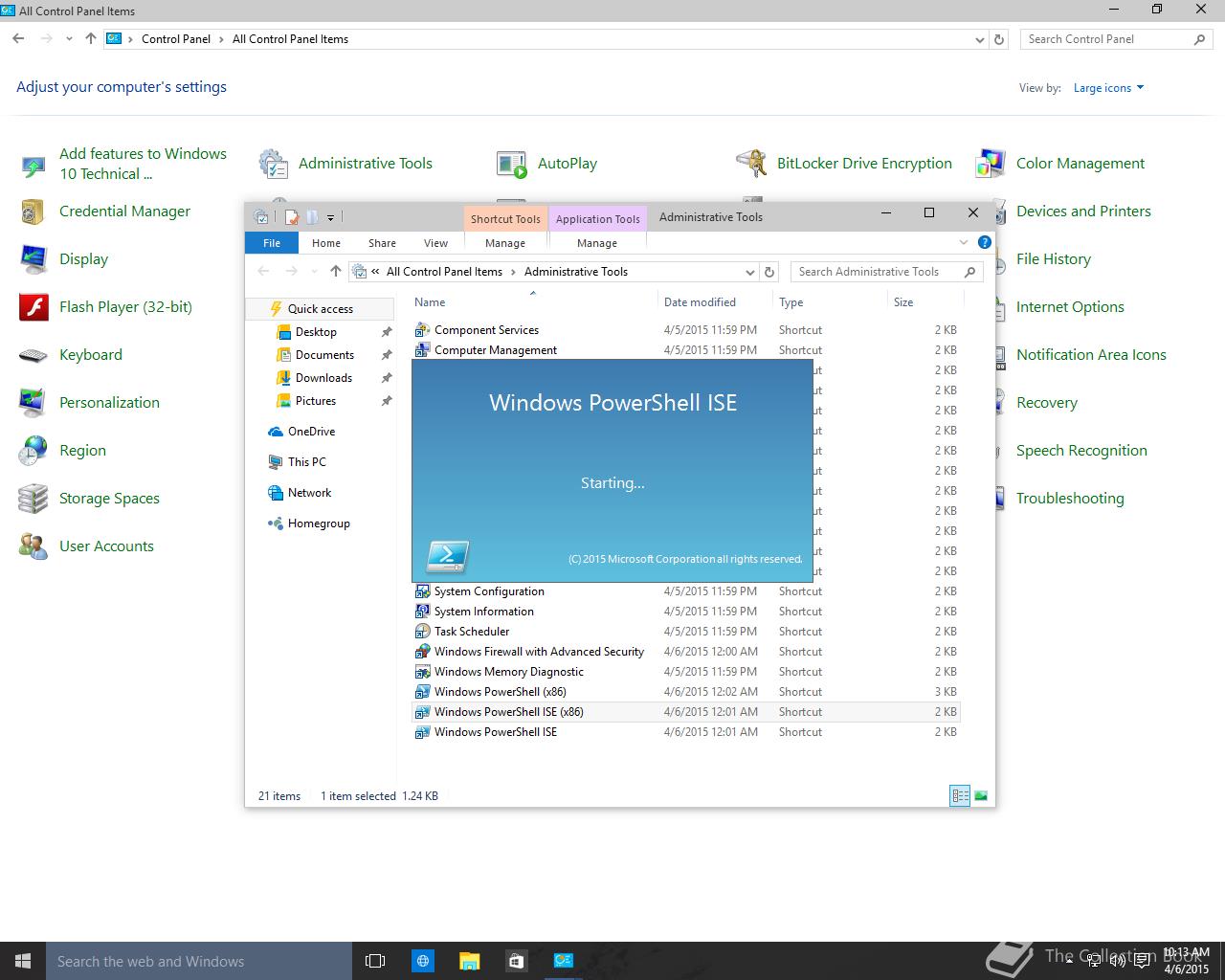The height and width of the screenshot is (980, 1225).
Task: Open Recovery link
Action: click(x=1047, y=403)
